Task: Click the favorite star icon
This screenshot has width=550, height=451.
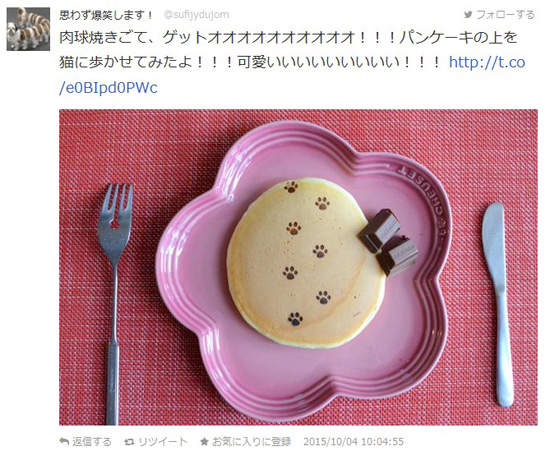Action: coord(204,442)
